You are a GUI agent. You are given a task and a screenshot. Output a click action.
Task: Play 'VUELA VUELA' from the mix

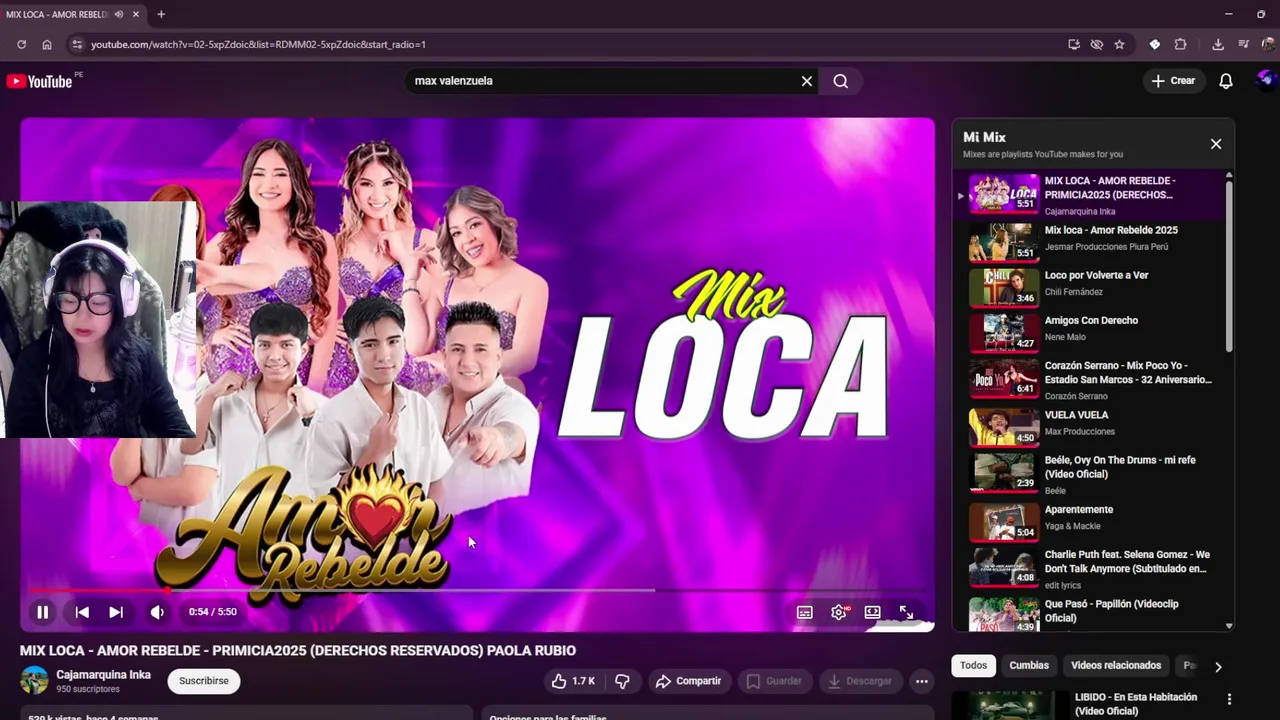click(1094, 426)
